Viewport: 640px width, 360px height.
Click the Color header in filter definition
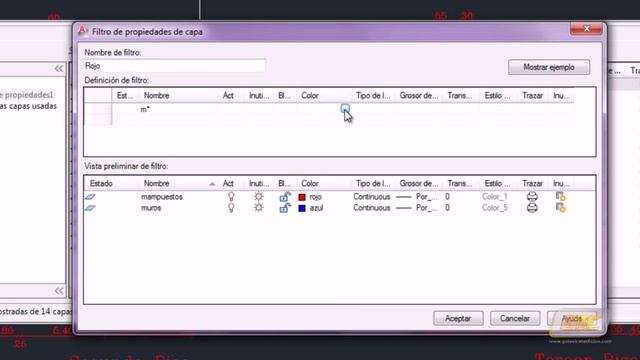point(325,96)
